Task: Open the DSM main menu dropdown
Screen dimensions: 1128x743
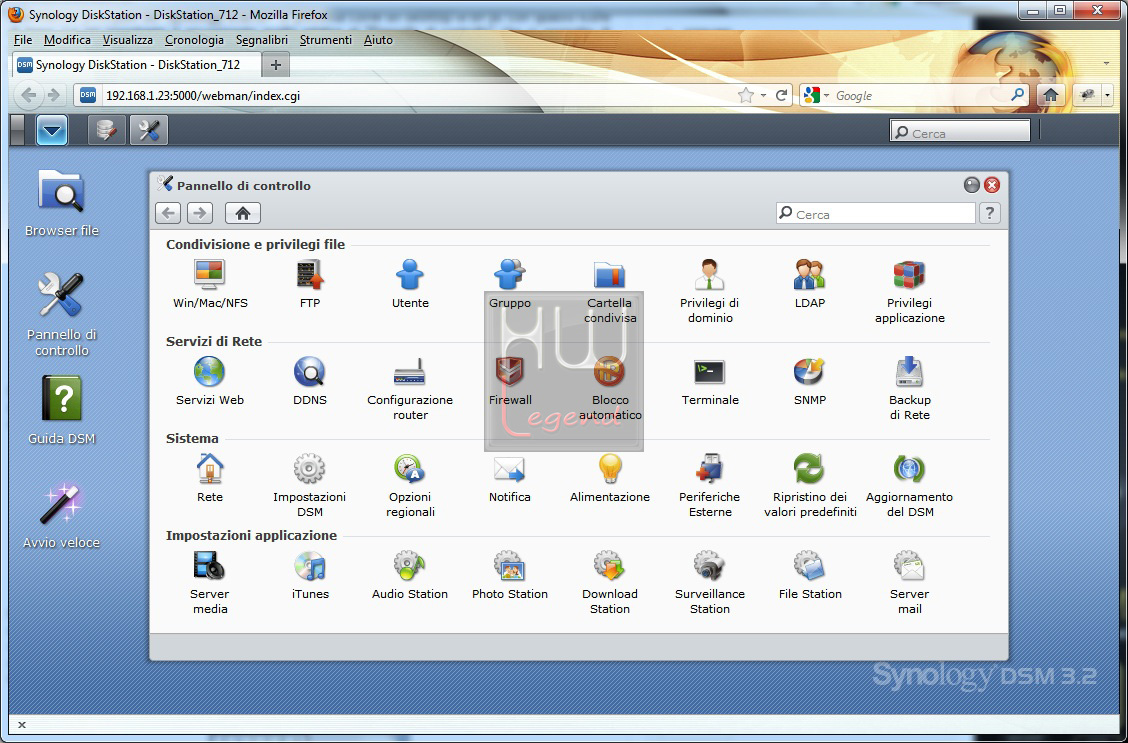Action: [52, 130]
